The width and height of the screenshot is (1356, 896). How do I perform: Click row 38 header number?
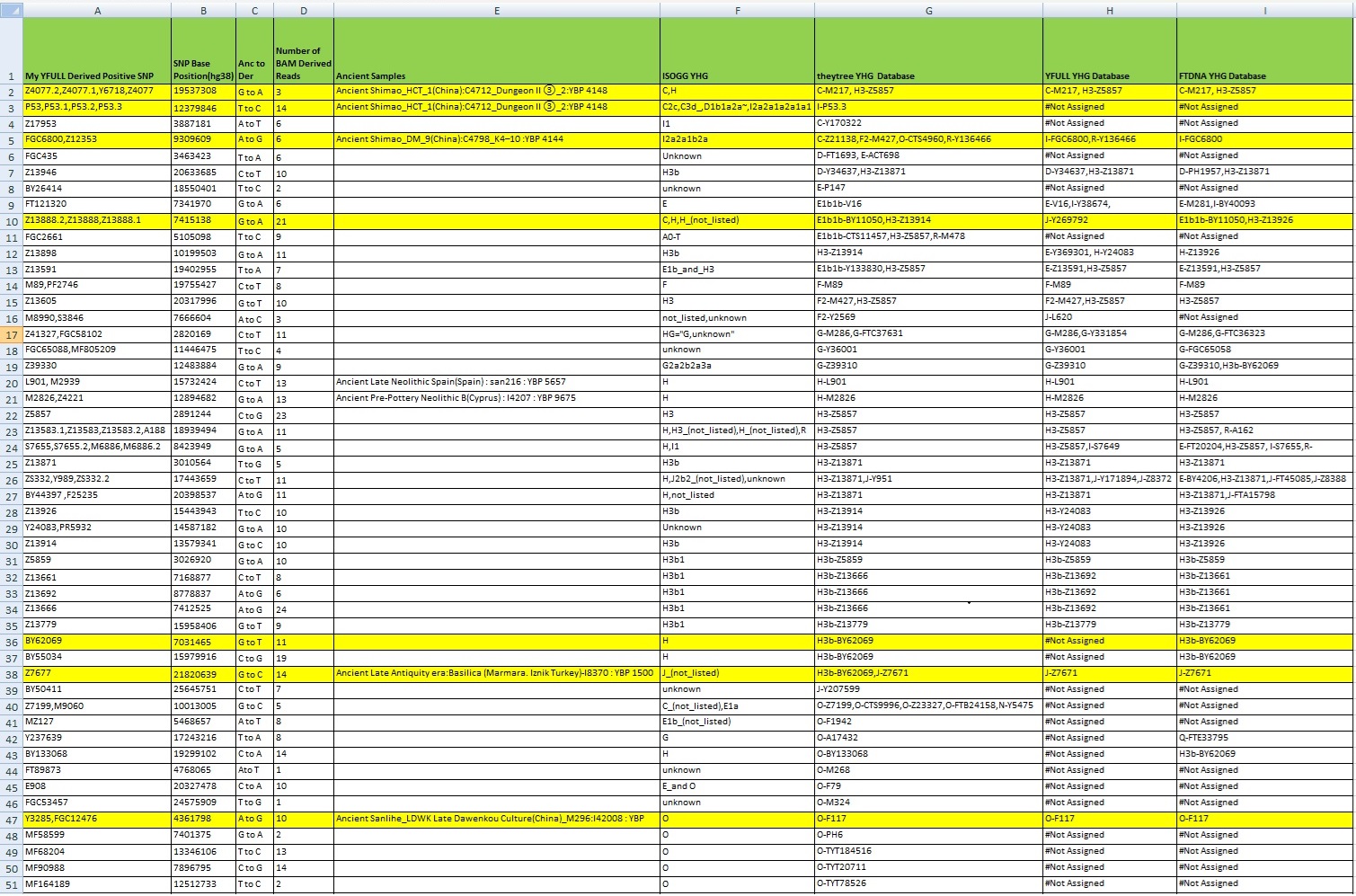coord(11,674)
